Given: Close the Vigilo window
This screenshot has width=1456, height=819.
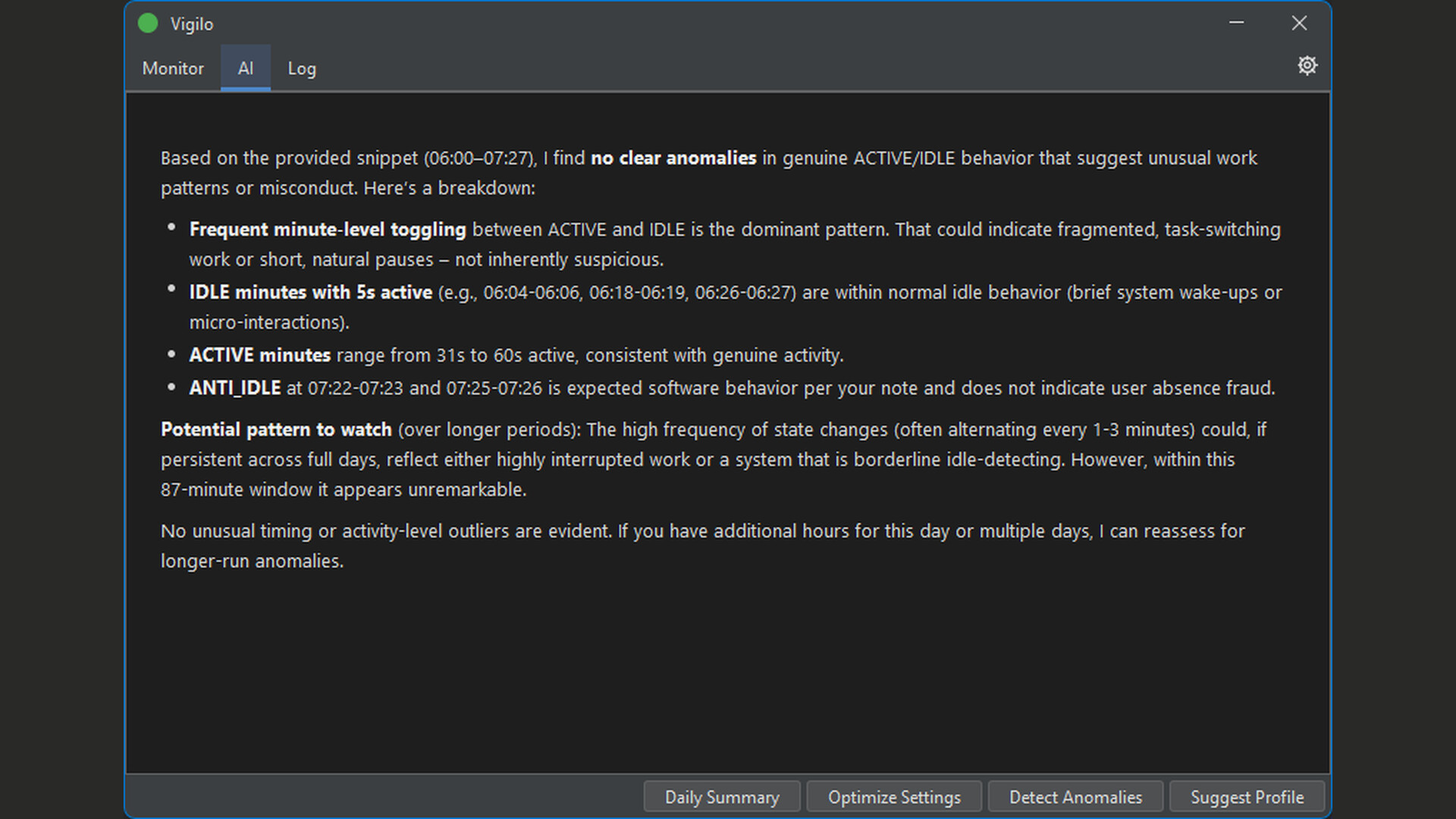Looking at the screenshot, I should pyautogui.click(x=1299, y=24).
